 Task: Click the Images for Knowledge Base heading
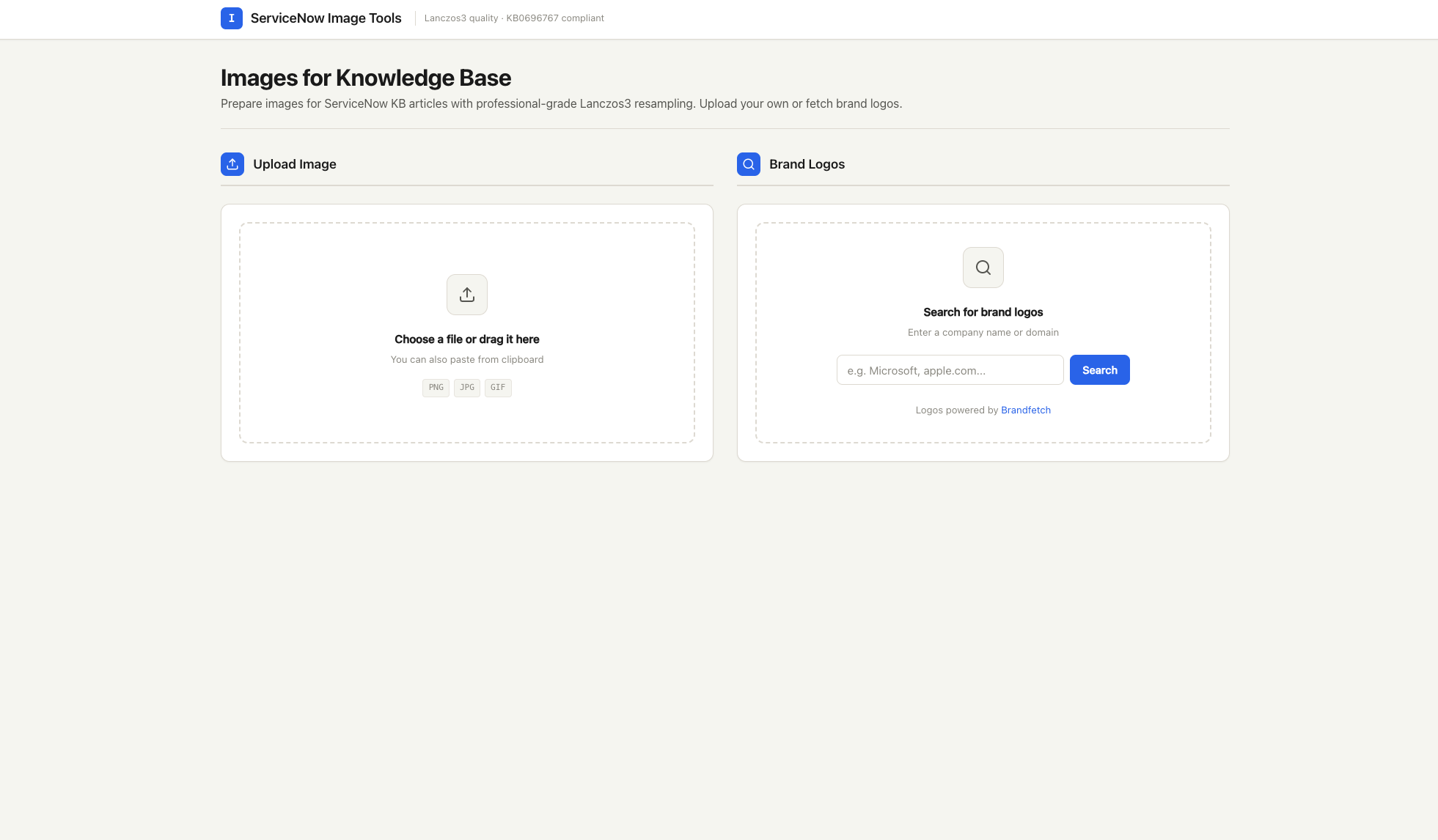[x=366, y=78]
